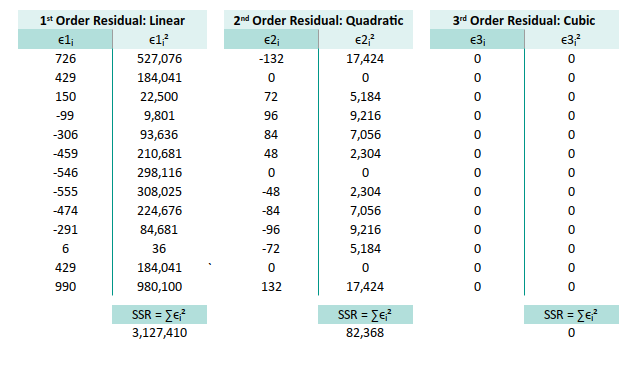The image size is (643, 372).
Task: Pick the squared value 93,636
Action: pyautogui.click(x=160, y=135)
